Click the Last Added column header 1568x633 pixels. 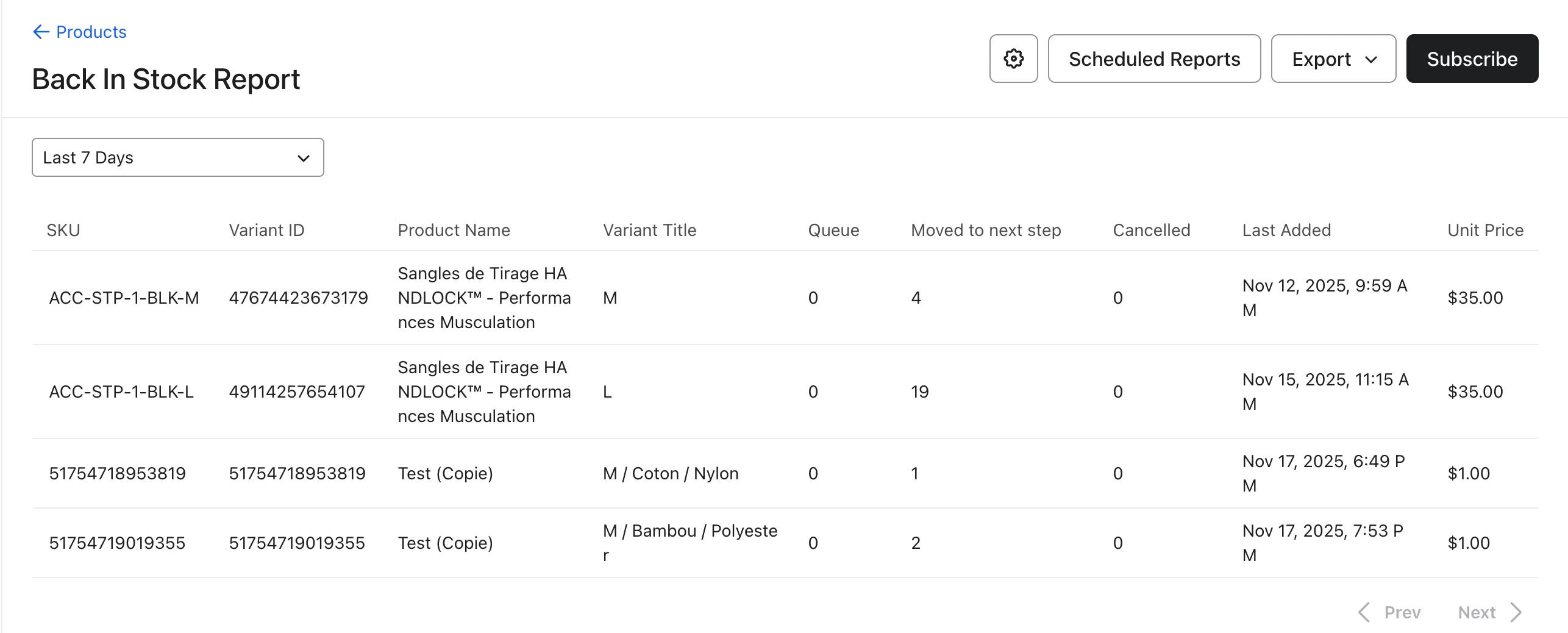[x=1286, y=230]
